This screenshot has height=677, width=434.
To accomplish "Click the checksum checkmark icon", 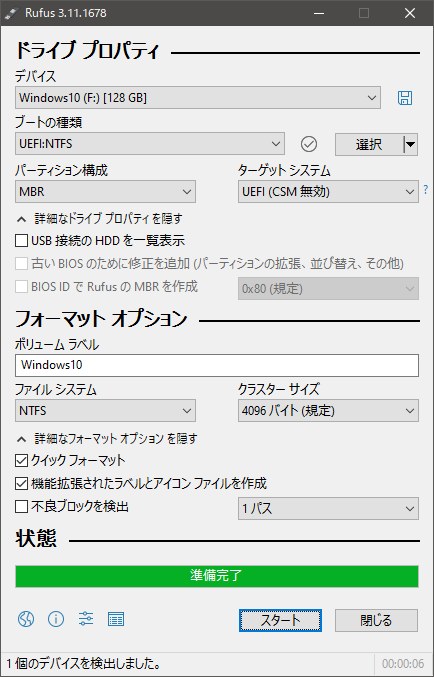I will click(x=309, y=144).
